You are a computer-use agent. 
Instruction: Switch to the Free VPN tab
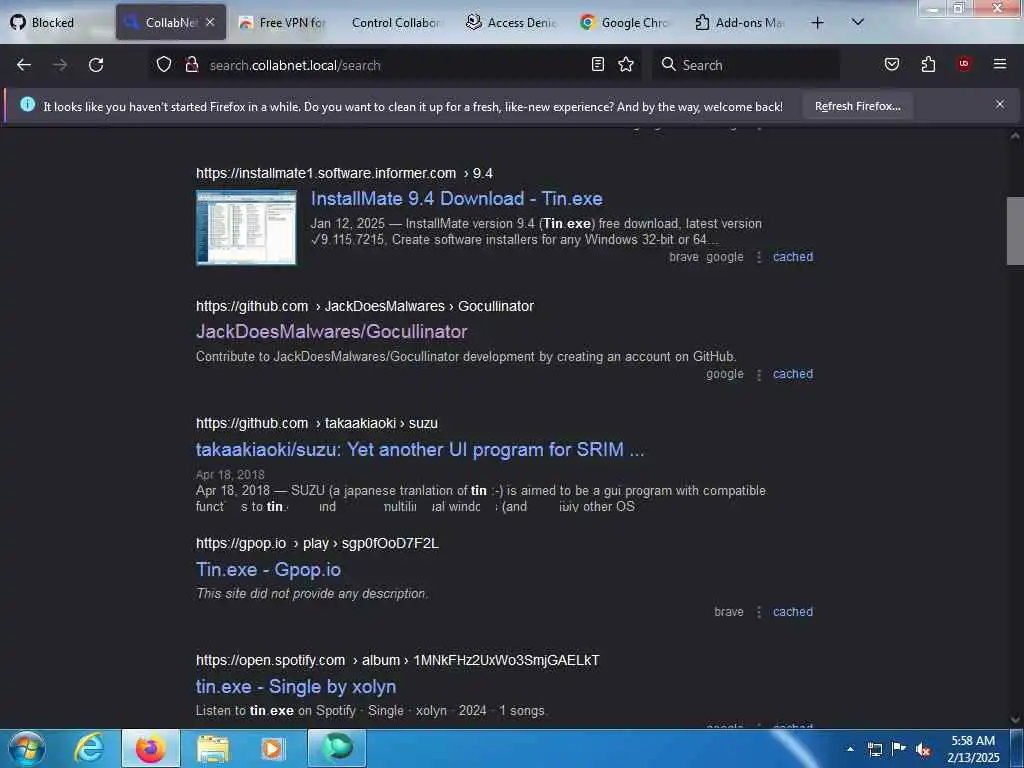283,23
